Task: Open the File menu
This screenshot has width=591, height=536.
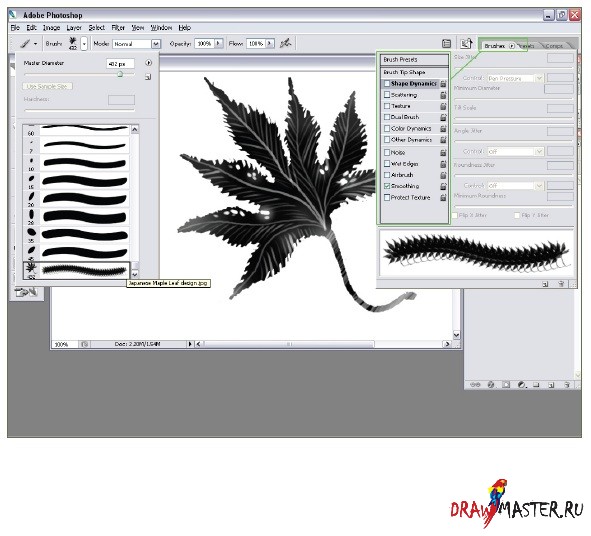Action: pos(15,28)
